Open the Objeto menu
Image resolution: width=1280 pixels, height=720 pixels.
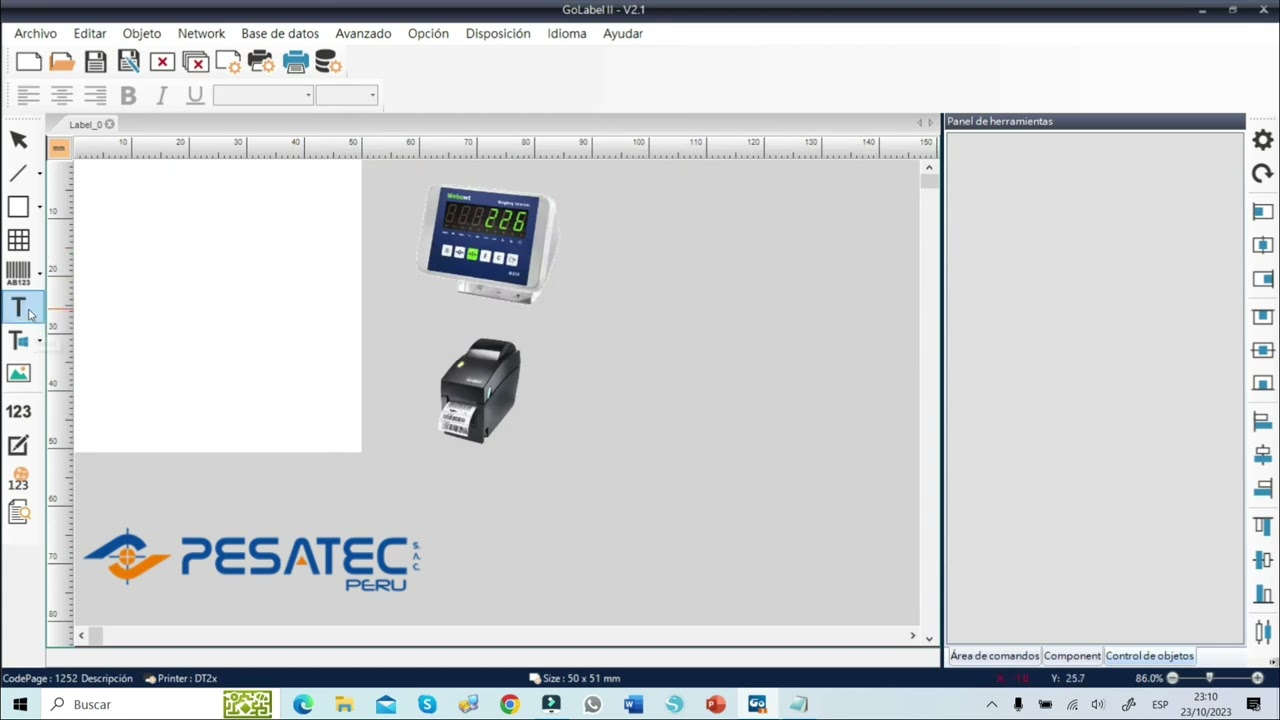pos(142,33)
